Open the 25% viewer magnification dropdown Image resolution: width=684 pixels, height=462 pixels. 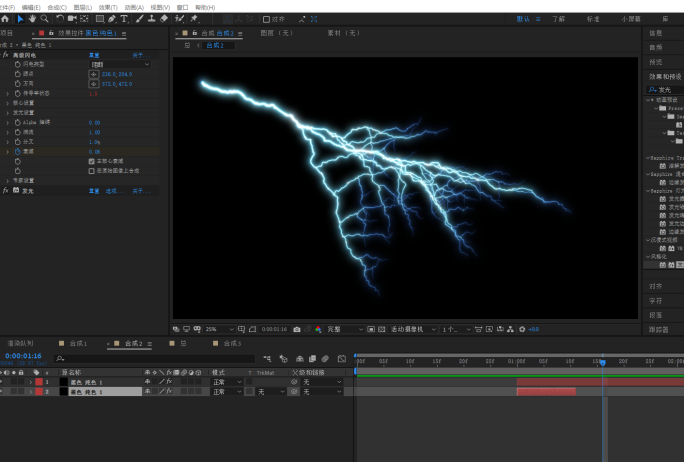pos(218,328)
